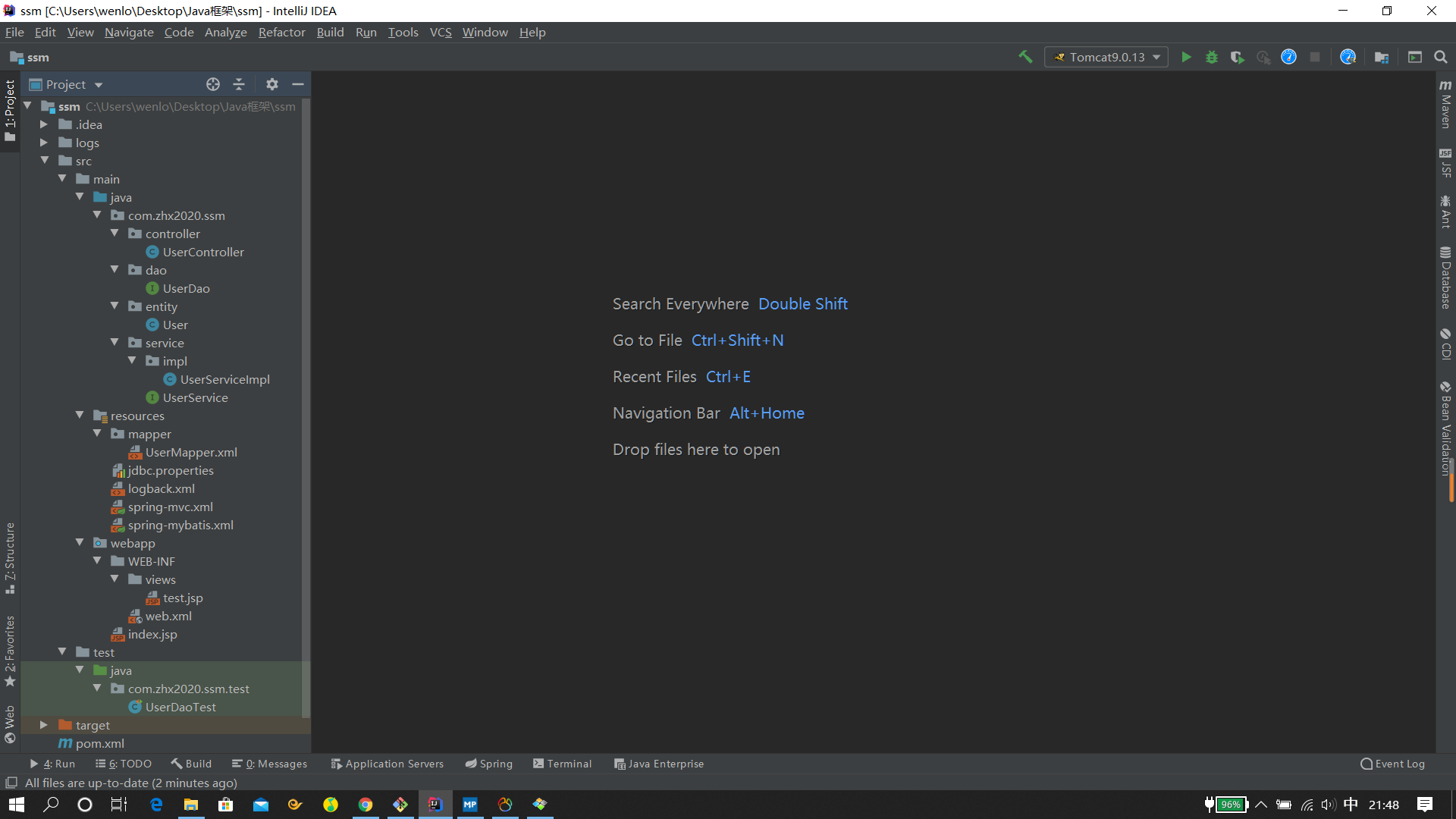Click the Search Everywhere magnifier icon
The width and height of the screenshot is (1456, 819).
coord(1441,57)
